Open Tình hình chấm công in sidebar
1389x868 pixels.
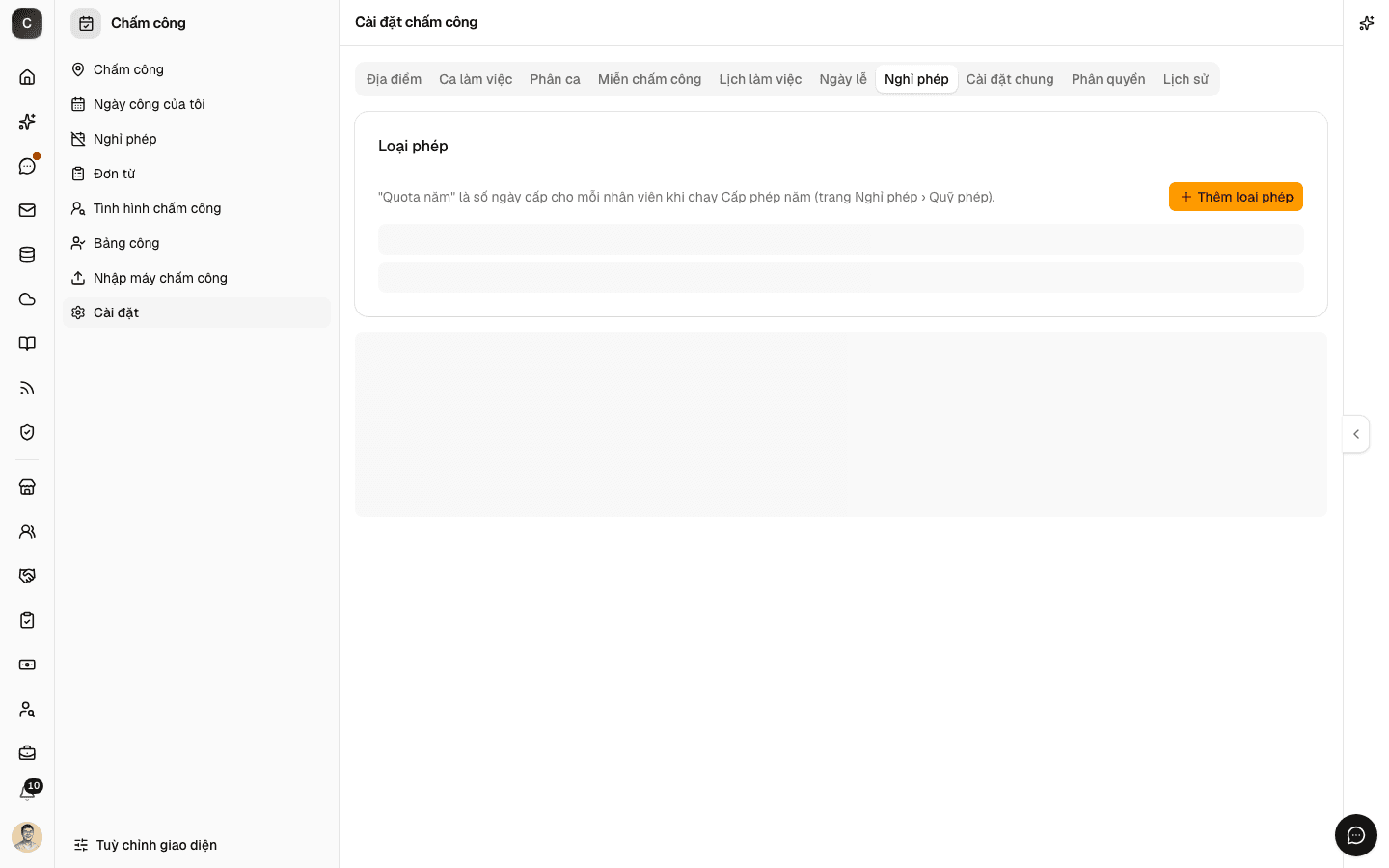pos(197,208)
